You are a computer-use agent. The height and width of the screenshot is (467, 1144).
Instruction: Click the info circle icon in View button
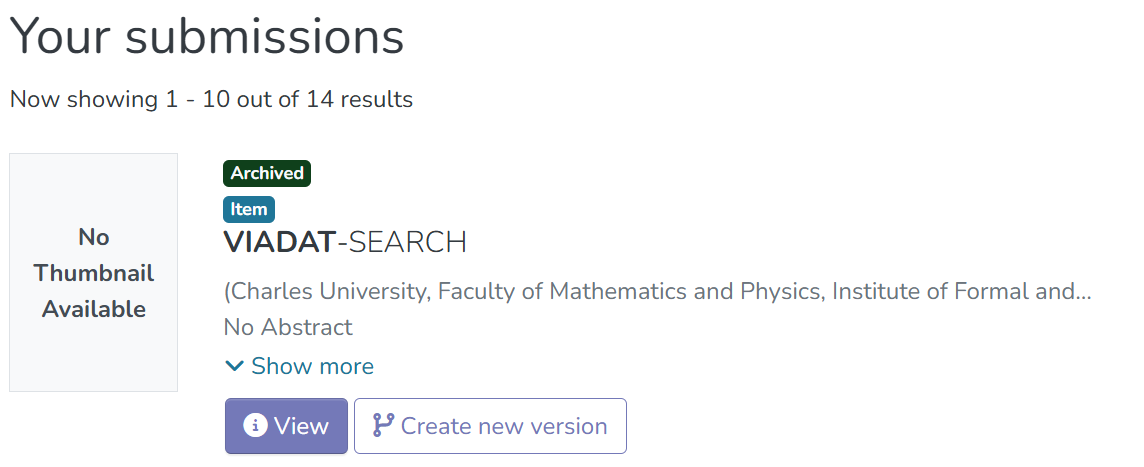pyautogui.click(x=255, y=425)
